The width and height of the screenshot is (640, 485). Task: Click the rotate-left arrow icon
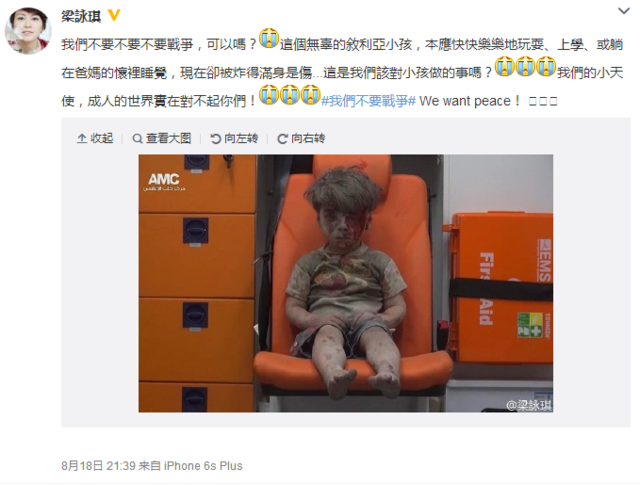(x=215, y=139)
